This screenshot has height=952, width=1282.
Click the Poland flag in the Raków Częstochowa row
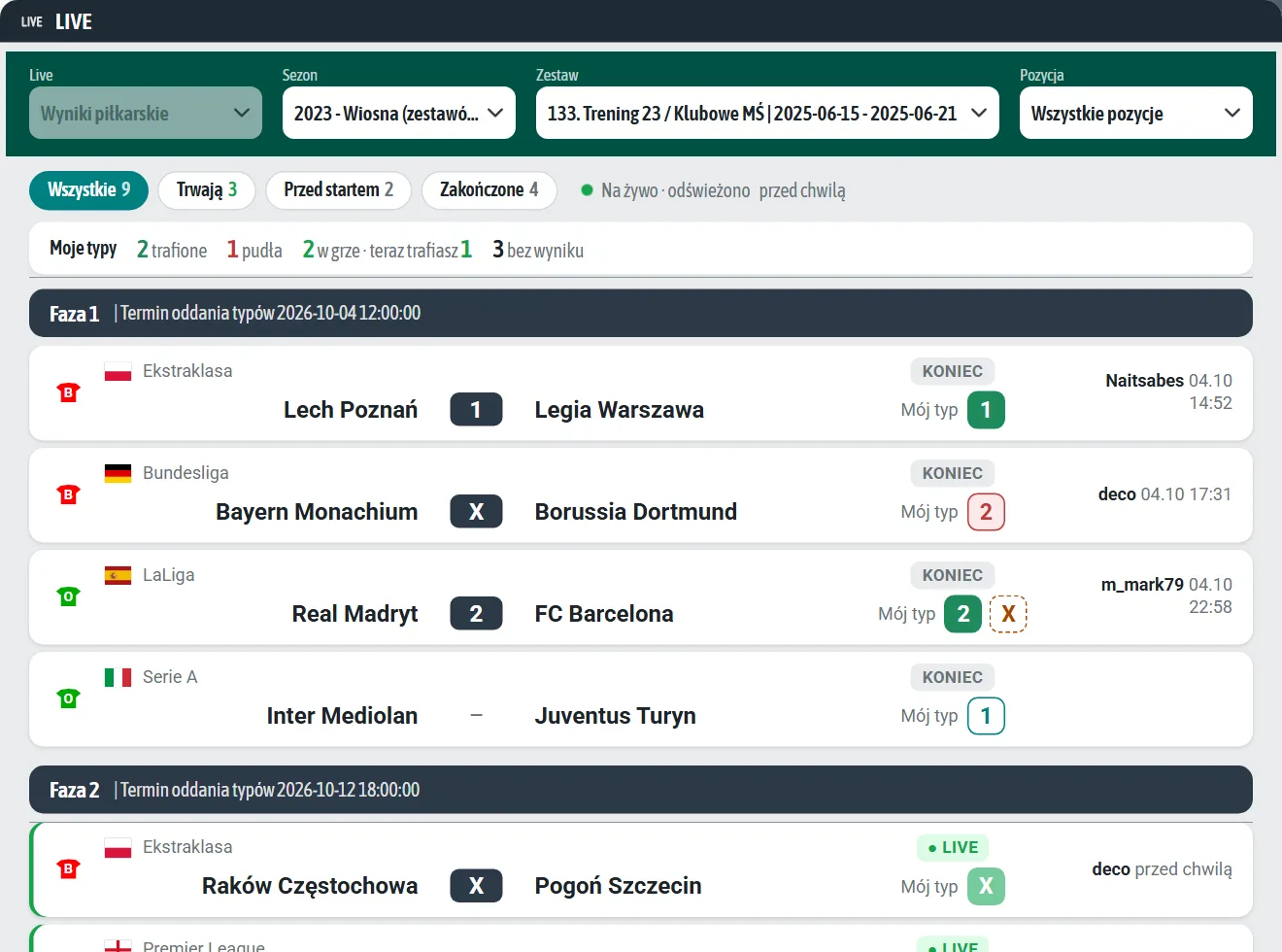tap(118, 847)
